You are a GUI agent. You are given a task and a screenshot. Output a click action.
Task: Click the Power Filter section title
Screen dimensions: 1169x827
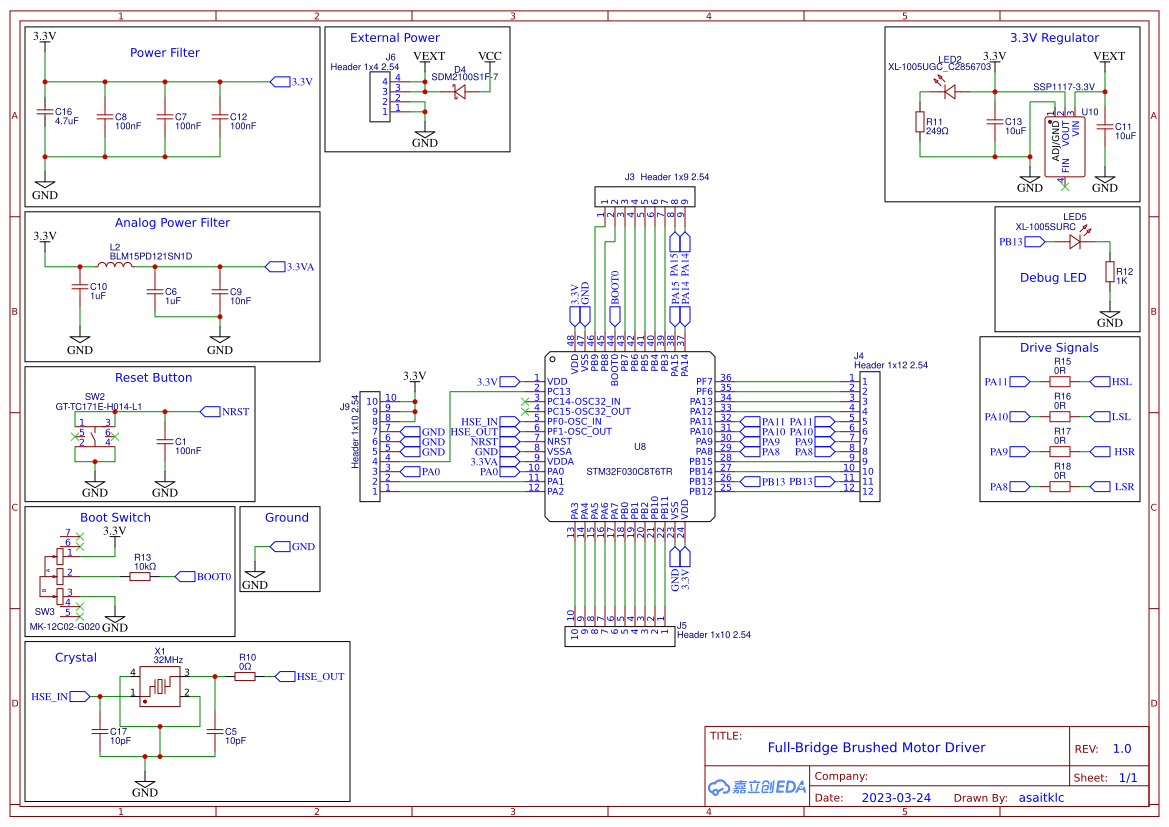click(x=163, y=52)
